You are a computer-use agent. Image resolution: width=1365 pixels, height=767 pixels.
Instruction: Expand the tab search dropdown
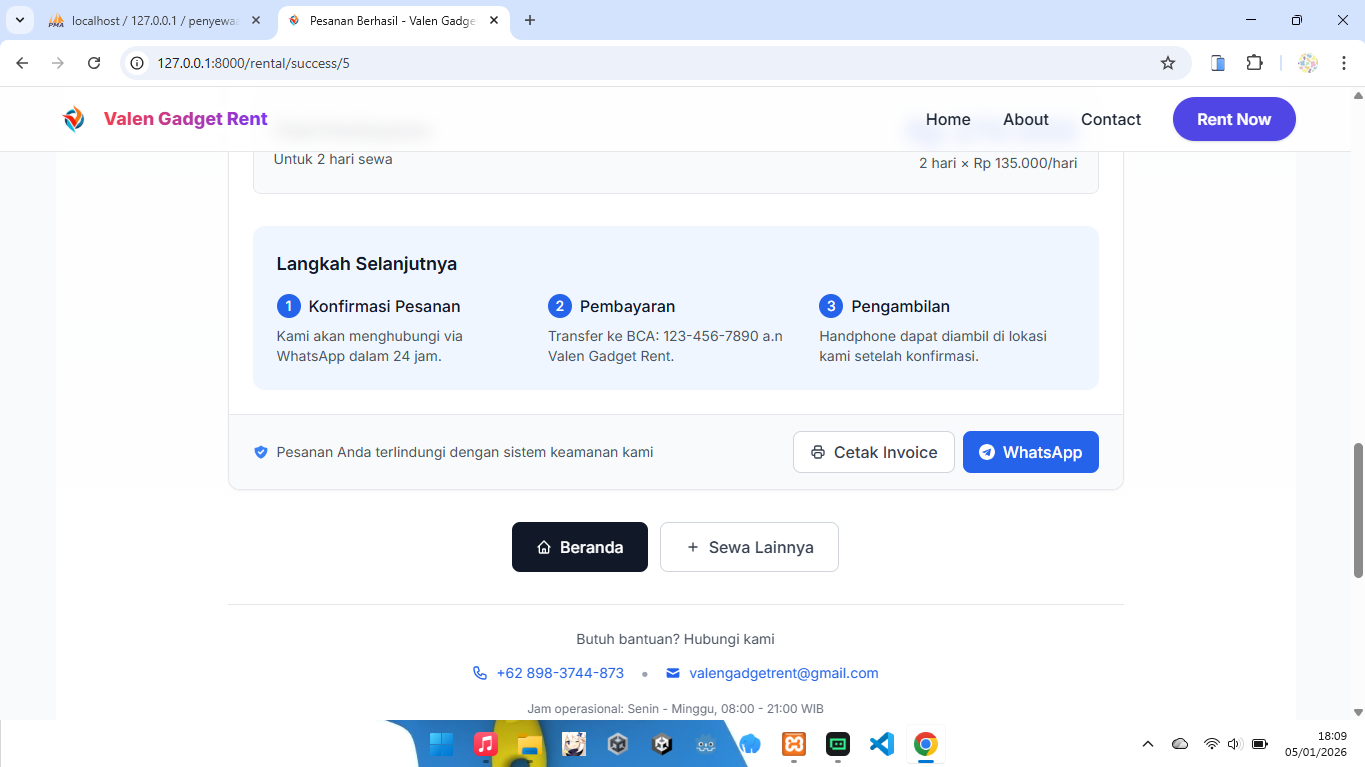pyautogui.click(x=19, y=20)
